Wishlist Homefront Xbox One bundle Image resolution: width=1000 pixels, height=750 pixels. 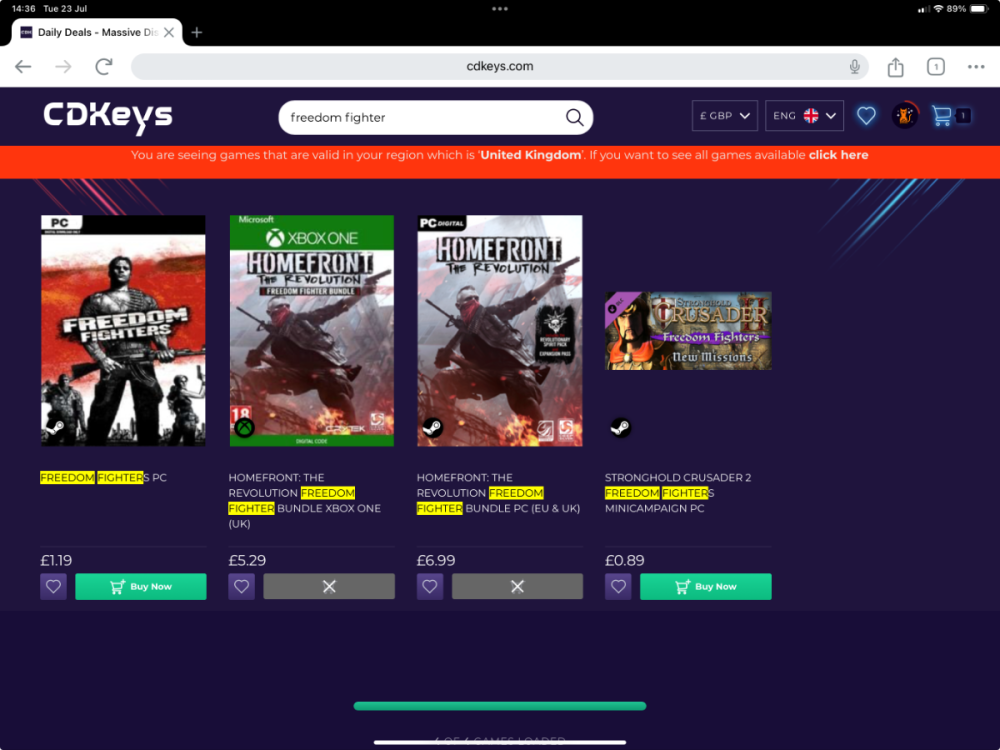(x=241, y=587)
